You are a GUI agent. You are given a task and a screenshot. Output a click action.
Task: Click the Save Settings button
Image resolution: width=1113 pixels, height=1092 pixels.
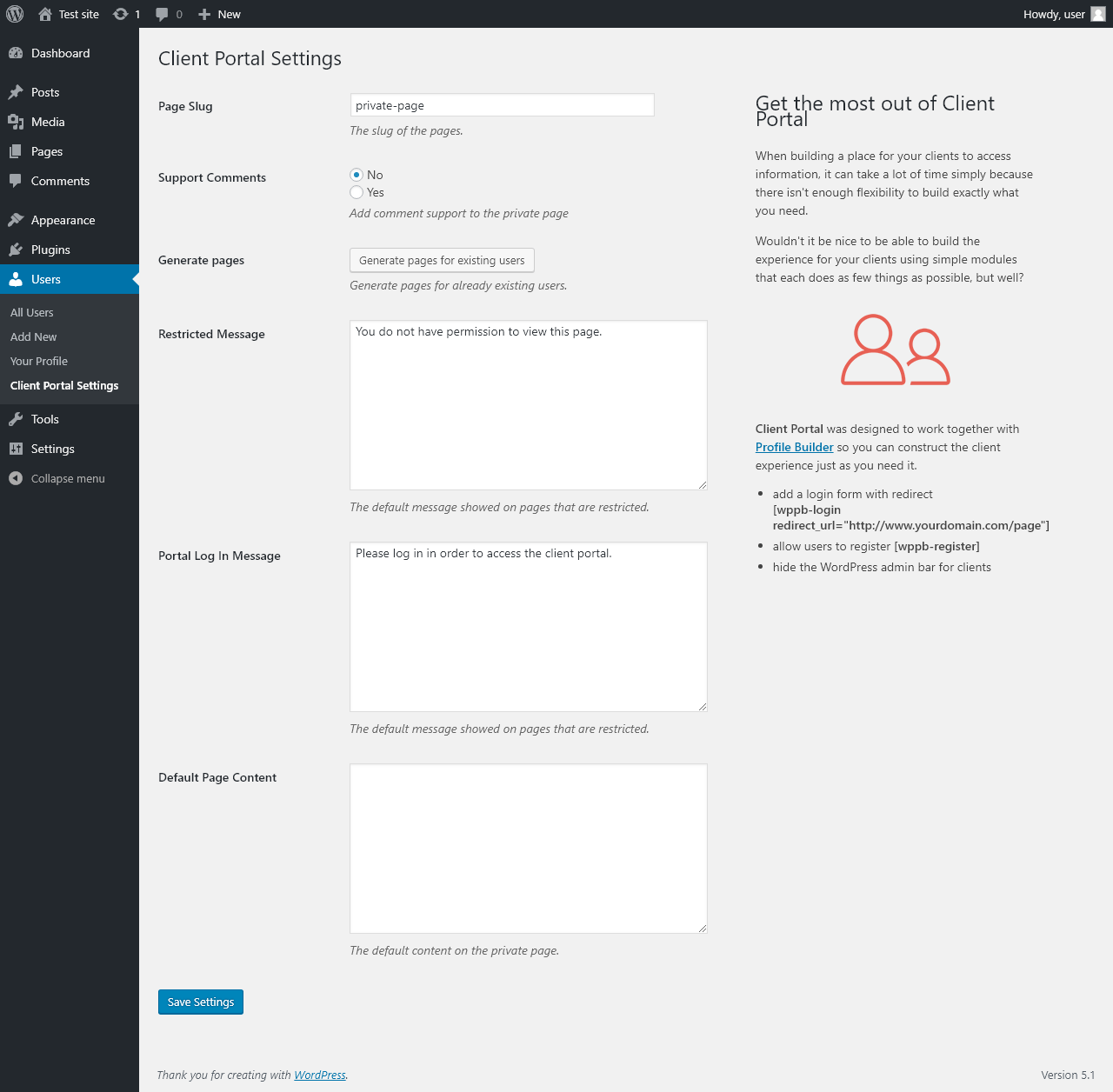pos(201,1002)
